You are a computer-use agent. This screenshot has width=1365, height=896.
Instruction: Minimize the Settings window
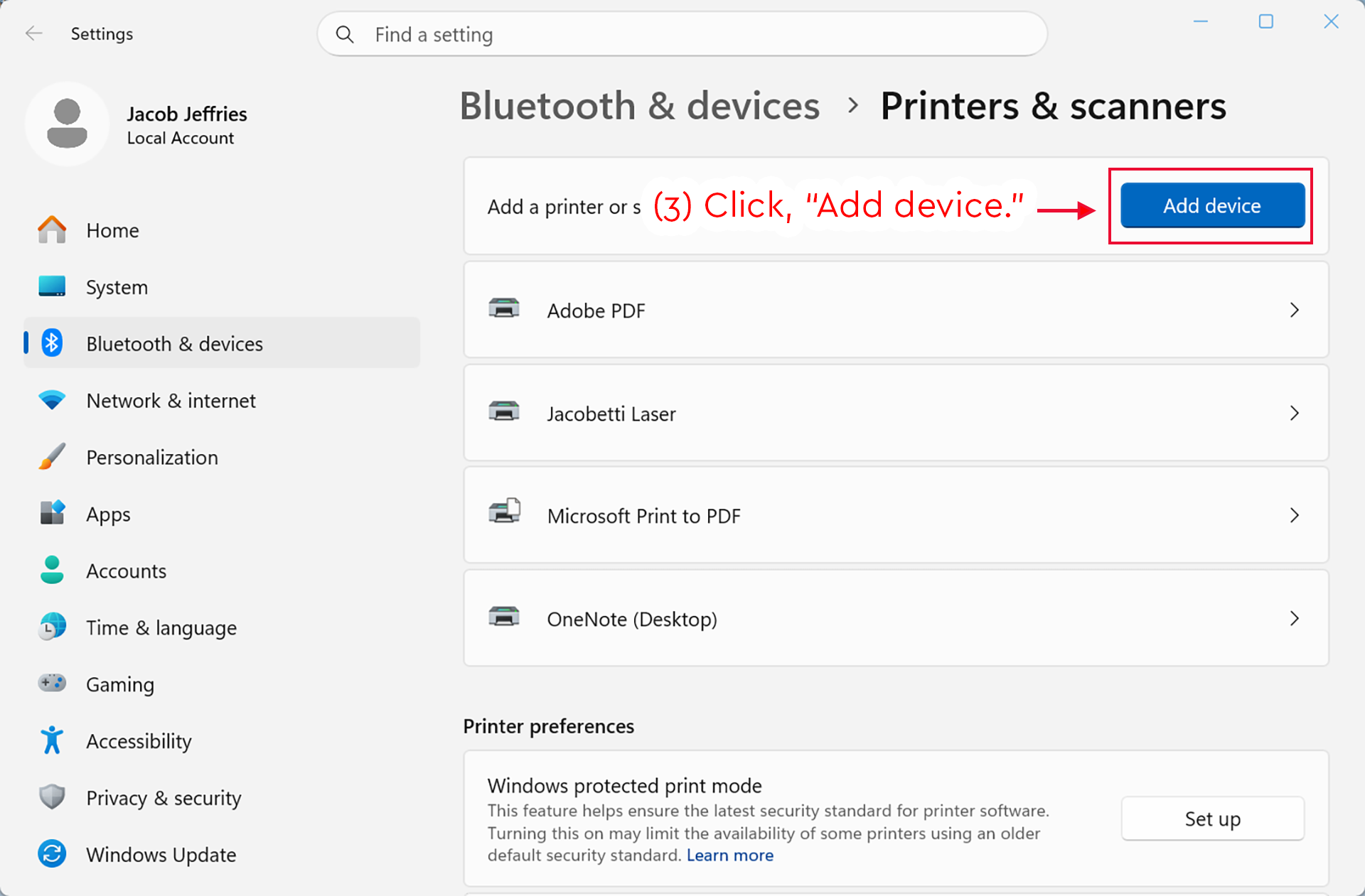click(1201, 22)
